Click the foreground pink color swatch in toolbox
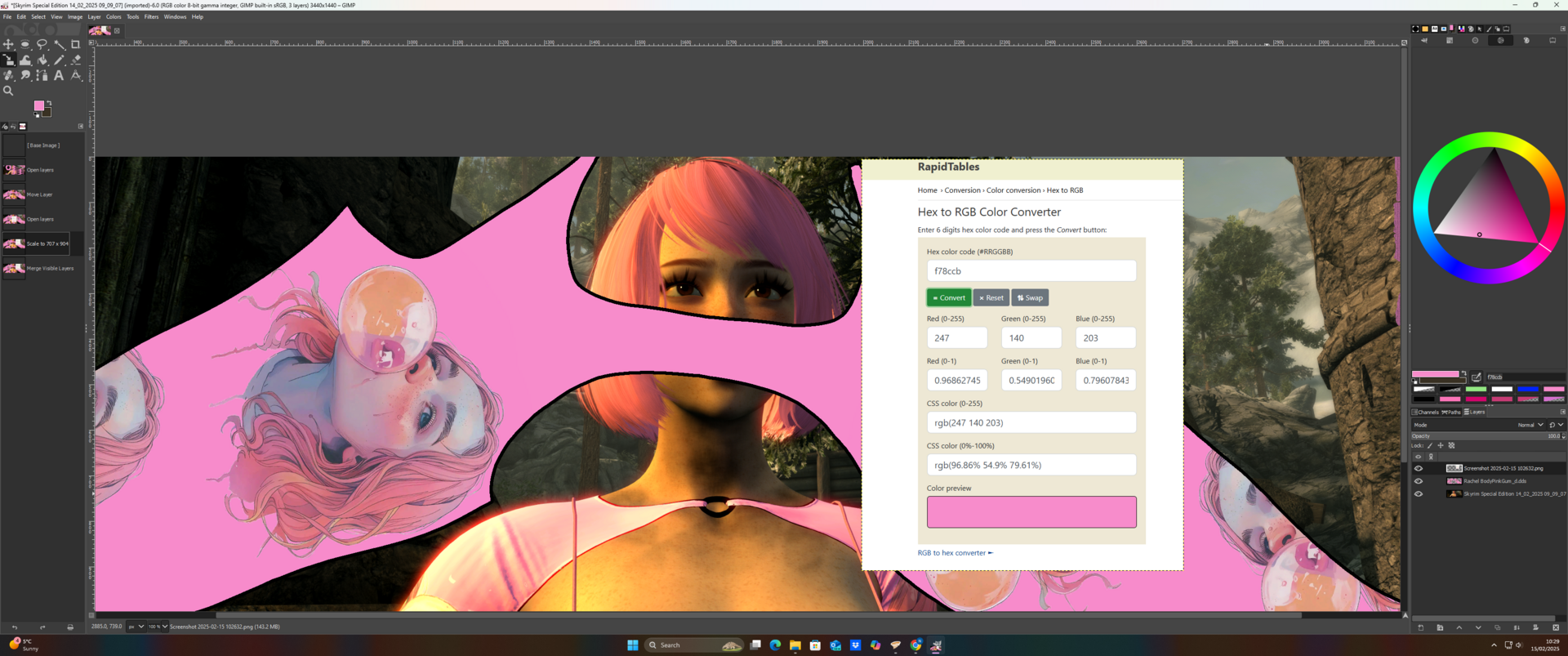1568x656 pixels. point(38,105)
